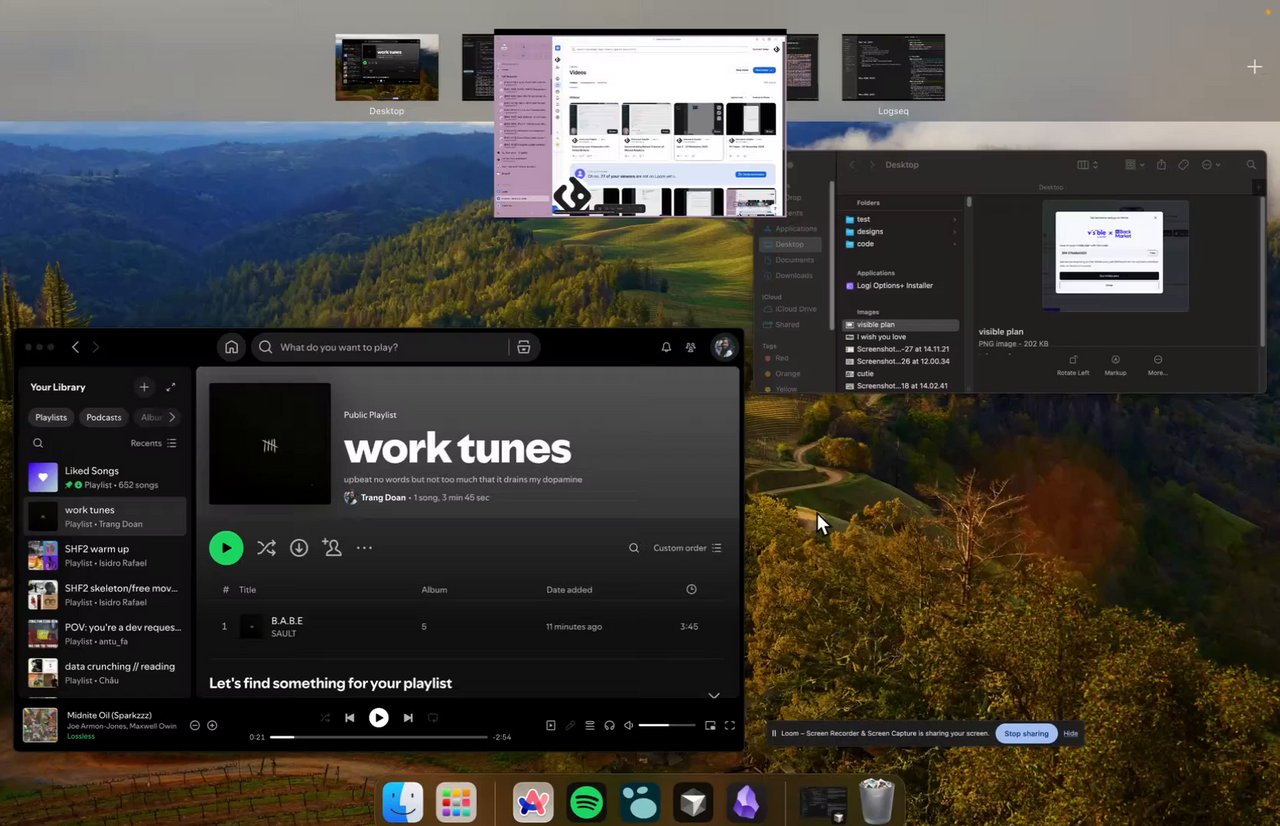
Task: Play the work tunes playlist
Action: pos(226,548)
